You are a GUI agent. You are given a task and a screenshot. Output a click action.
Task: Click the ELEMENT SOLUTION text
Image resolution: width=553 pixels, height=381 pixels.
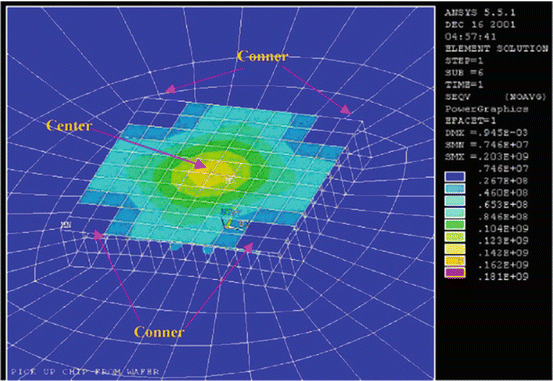[x=497, y=48]
